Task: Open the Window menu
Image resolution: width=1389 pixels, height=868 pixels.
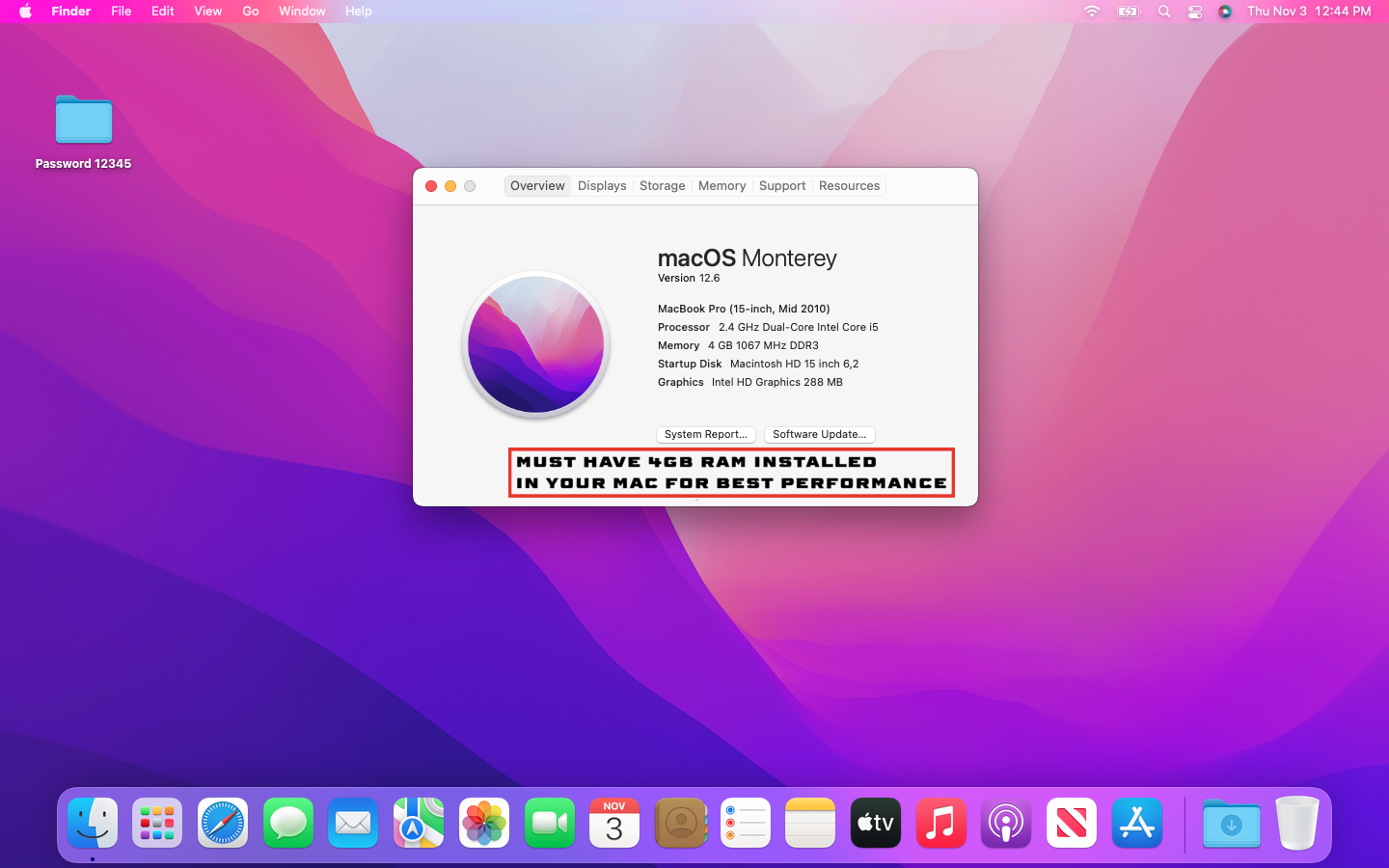Action: pyautogui.click(x=302, y=12)
